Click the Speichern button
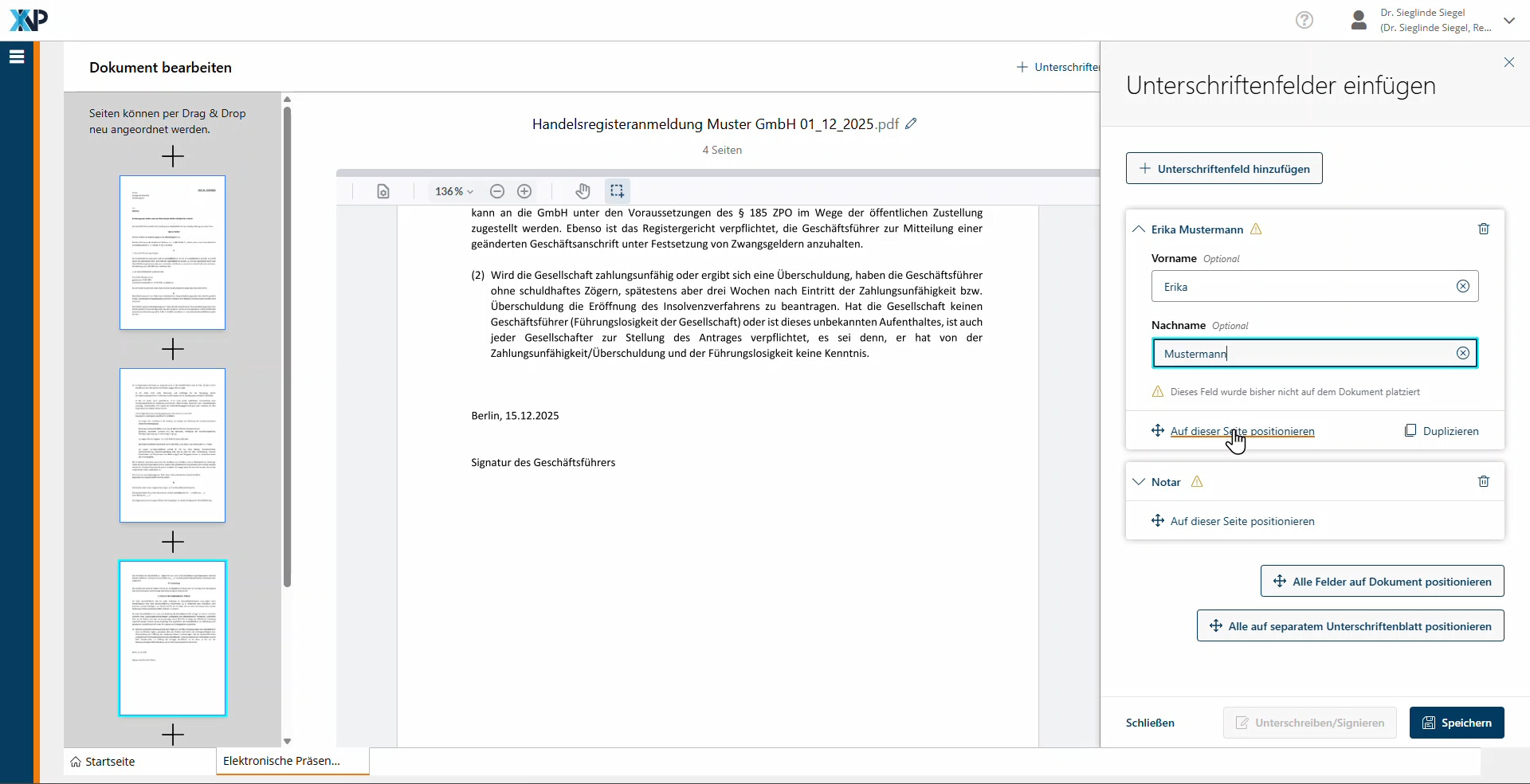Viewport: 1530px width, 784px height. coord(1456,723)
